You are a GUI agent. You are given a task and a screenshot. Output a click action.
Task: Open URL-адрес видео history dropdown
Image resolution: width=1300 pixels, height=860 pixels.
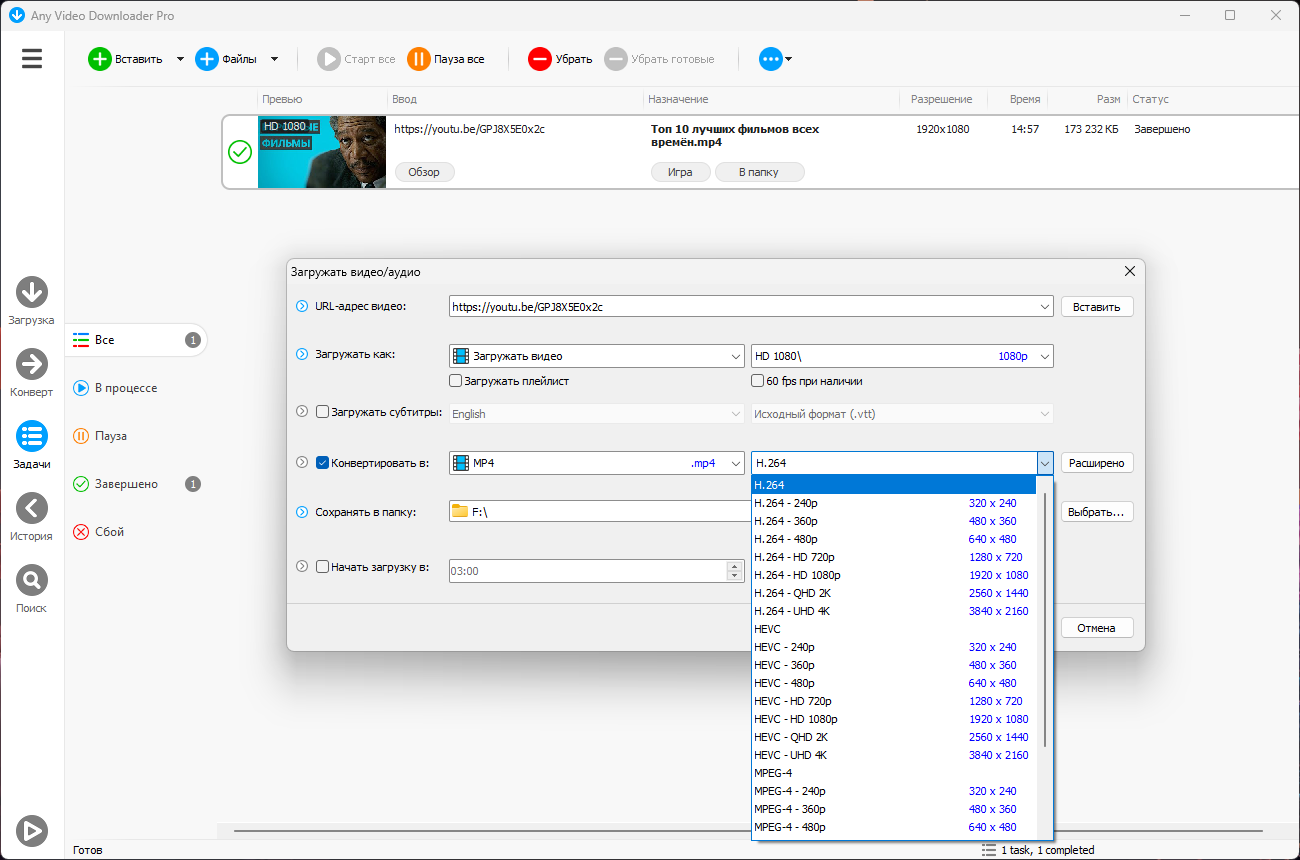(x=1045, y=307)
